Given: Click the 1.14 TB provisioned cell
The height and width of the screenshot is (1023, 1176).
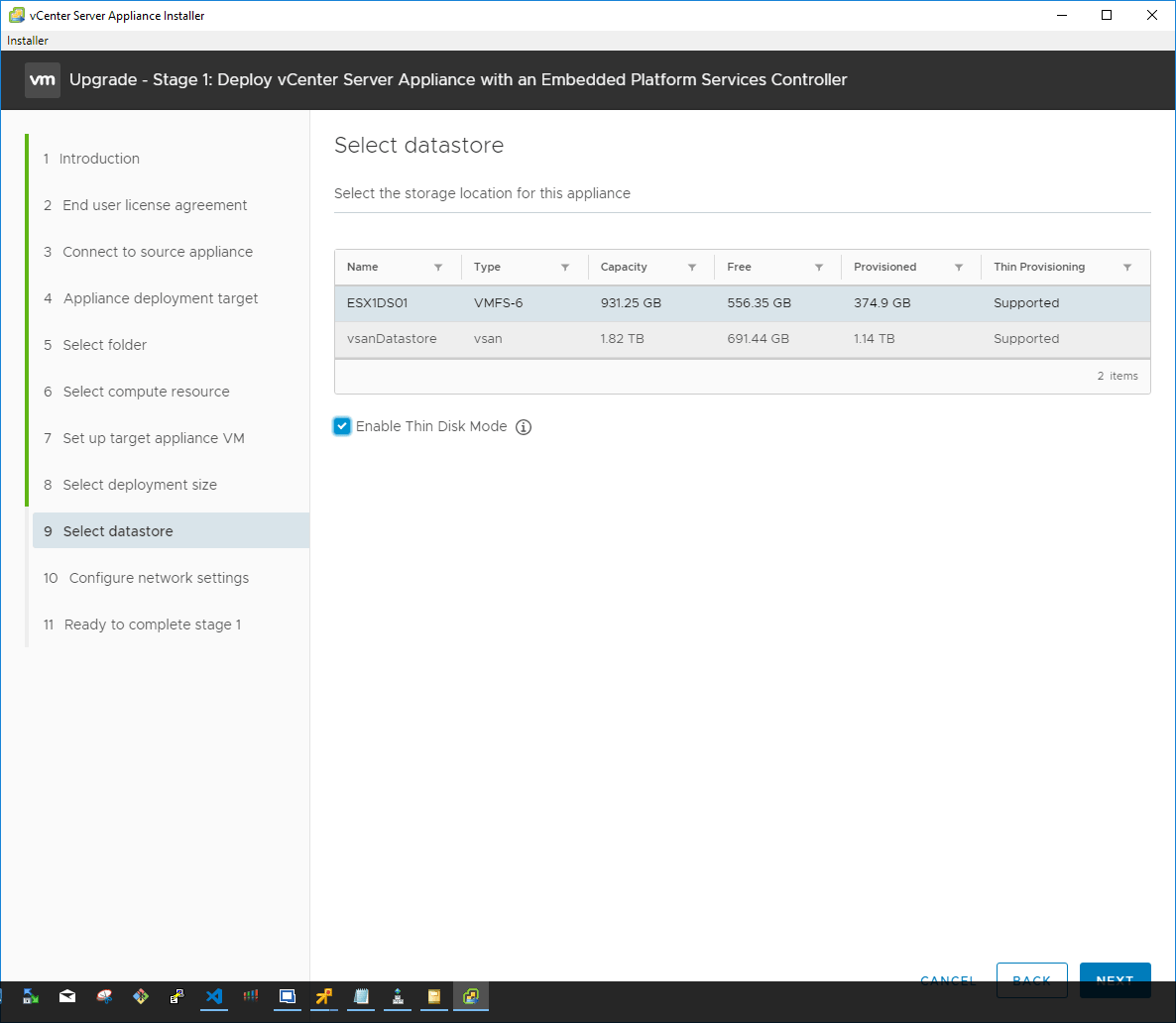Looking at the screenshot, I should coord(874,339).
